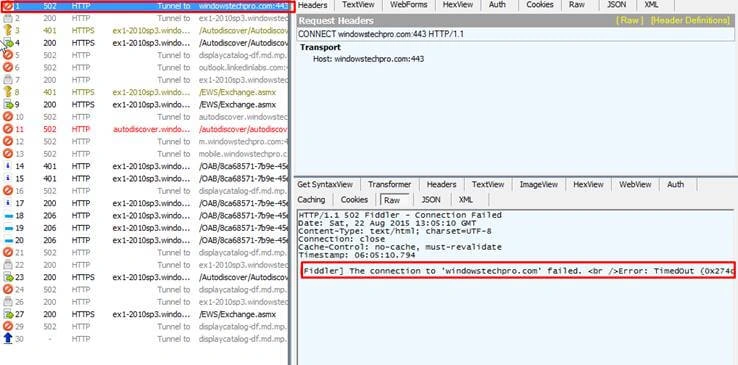The image size is (738, 365).
Task: Click the partial content icon of session 19
Action: click(8, 228)
